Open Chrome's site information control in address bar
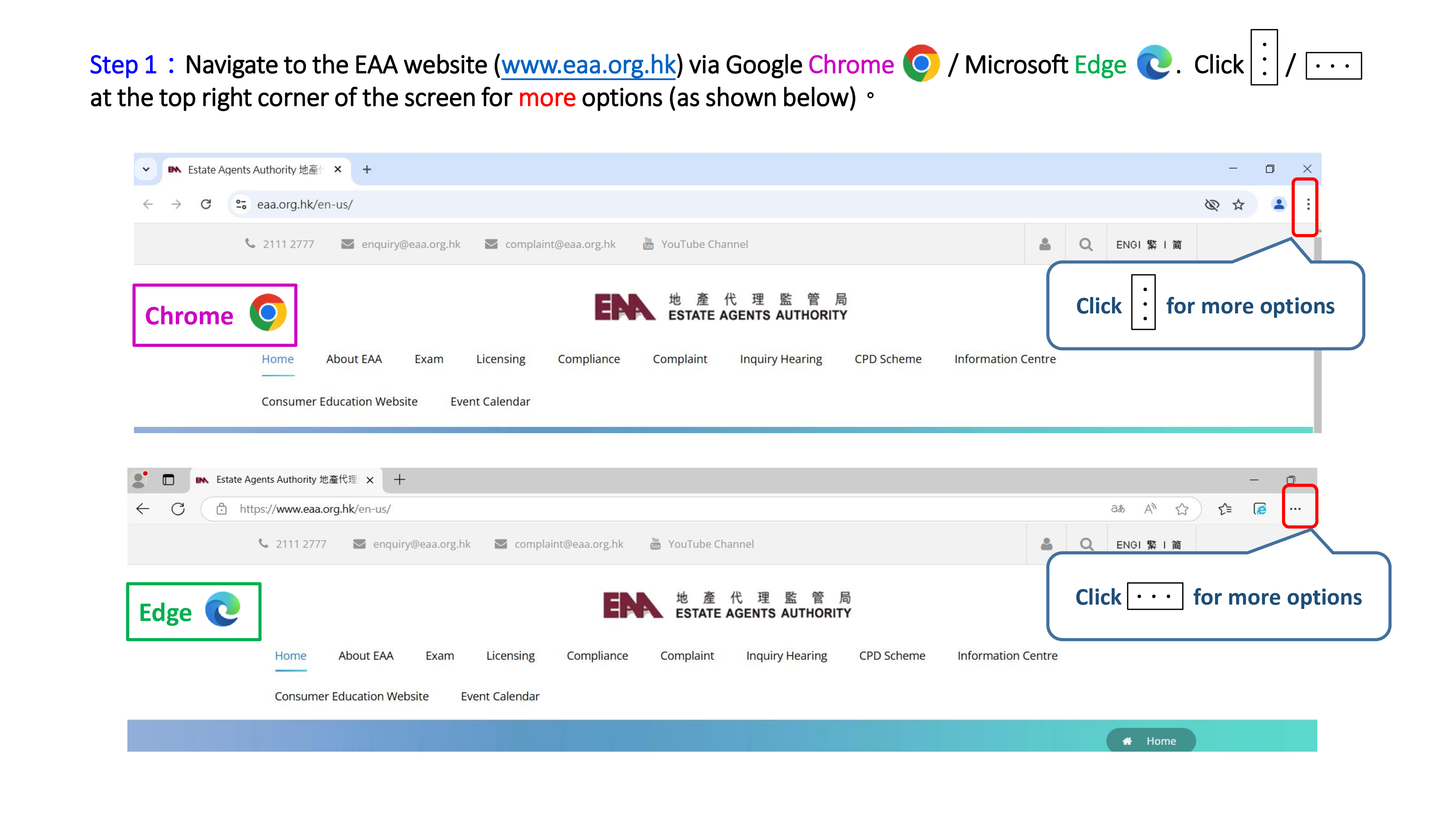This screenshot has height=819, width=1456. pyautogui.click(x=241, y=204)
